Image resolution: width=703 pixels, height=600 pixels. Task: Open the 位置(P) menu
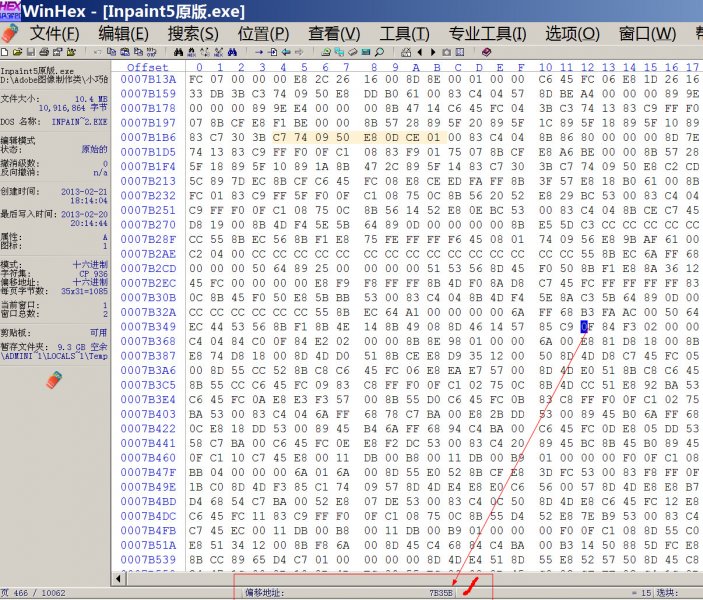pyautogui.click(x=263, y=34)
